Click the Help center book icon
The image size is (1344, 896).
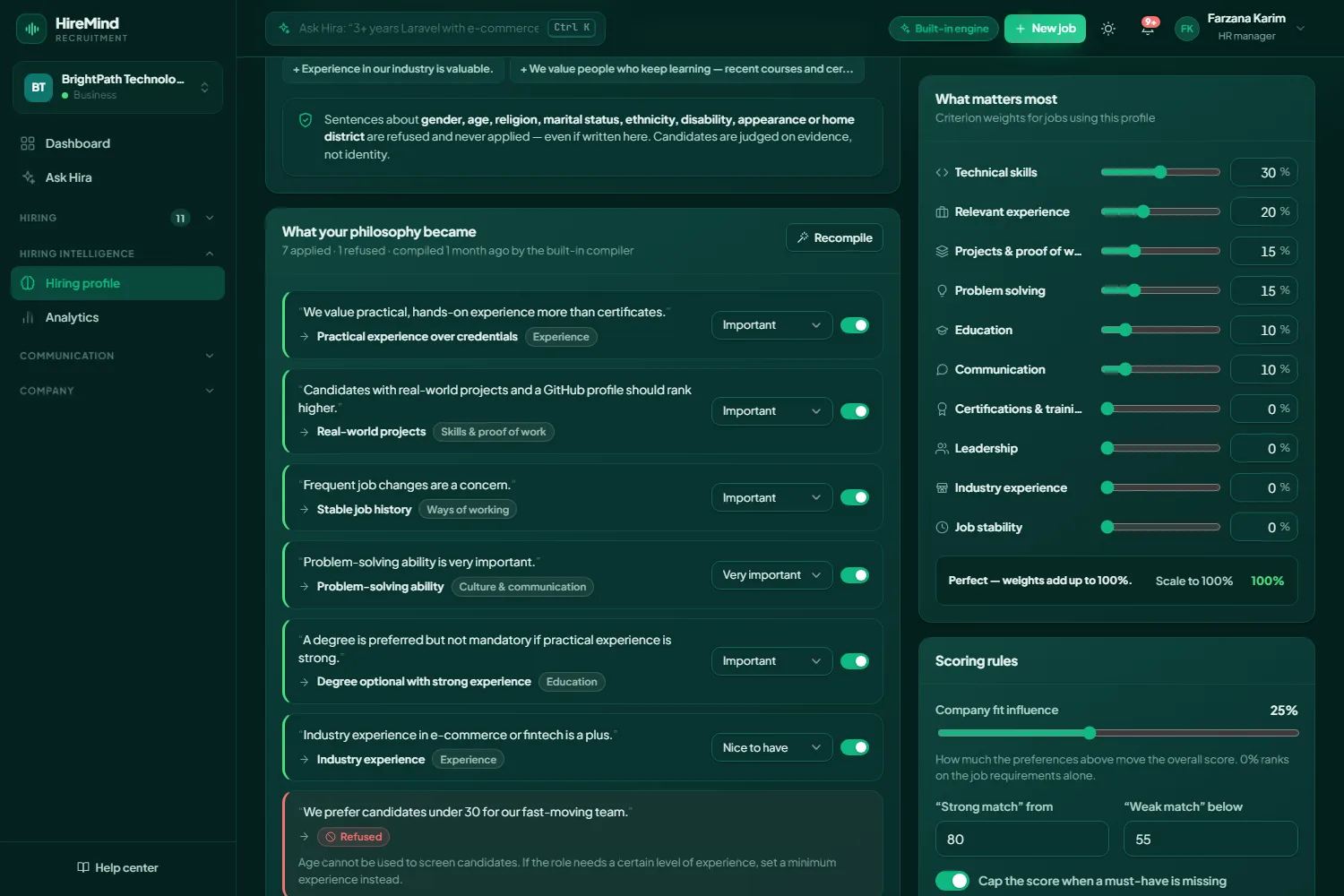click(x=83, y=867)
